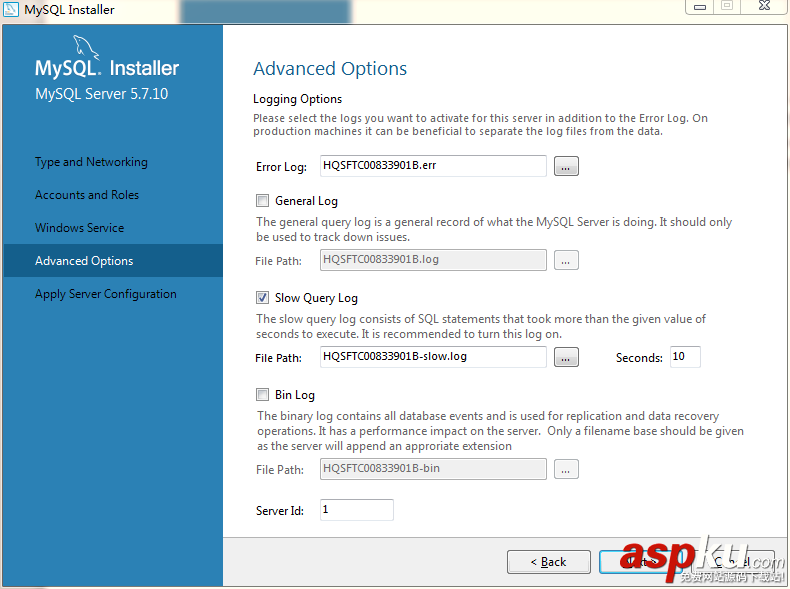Click the Slow Query Log file path field
Screen dimensions: 790x589
[x=433, y=357]
